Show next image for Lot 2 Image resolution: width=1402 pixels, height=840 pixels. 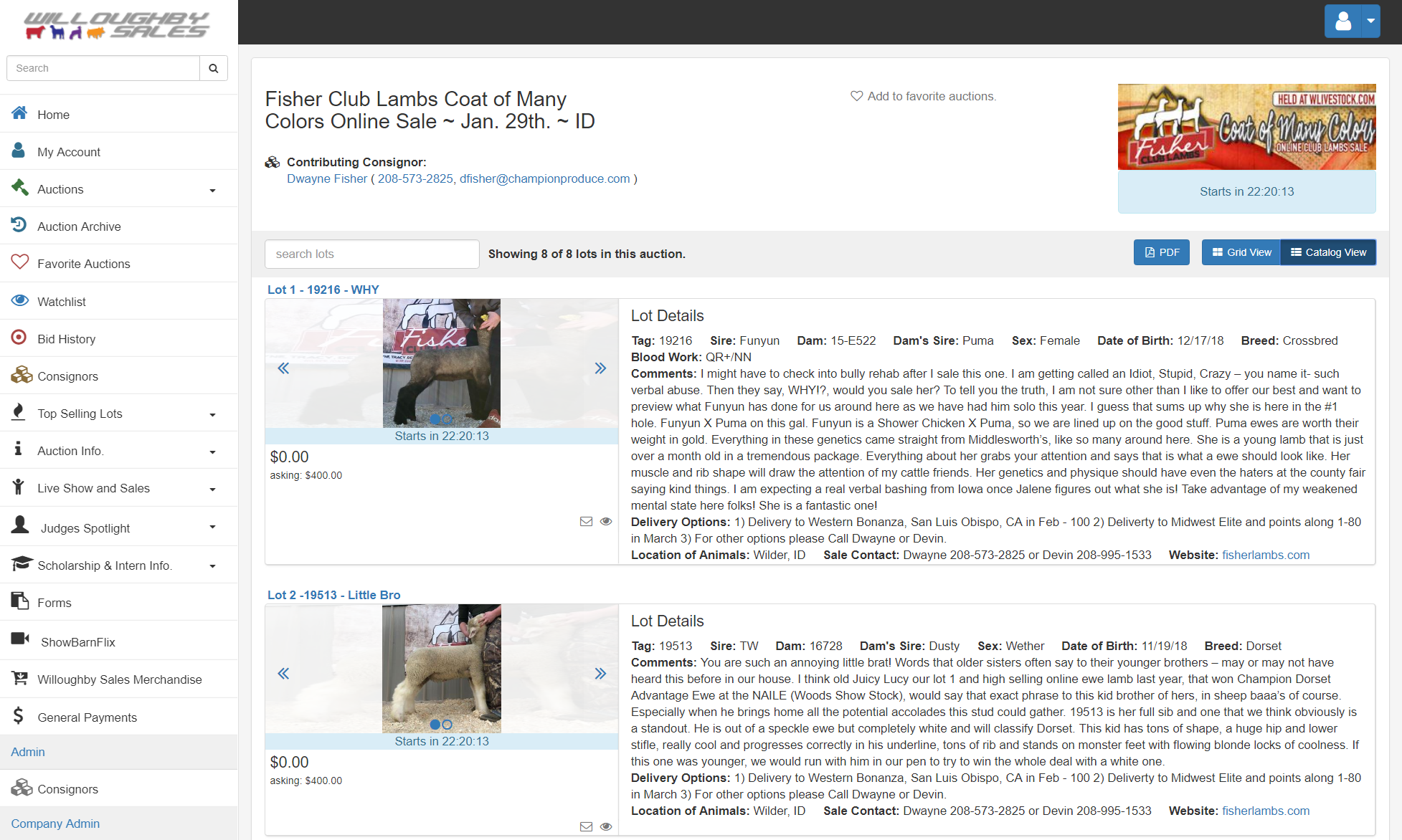[600, 674]
